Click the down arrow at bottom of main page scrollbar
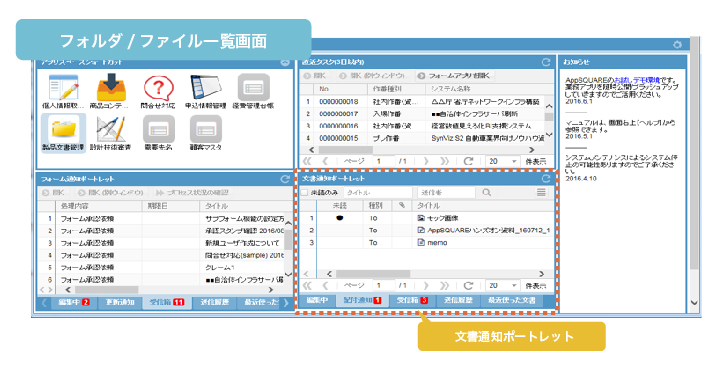 [694, 302]
